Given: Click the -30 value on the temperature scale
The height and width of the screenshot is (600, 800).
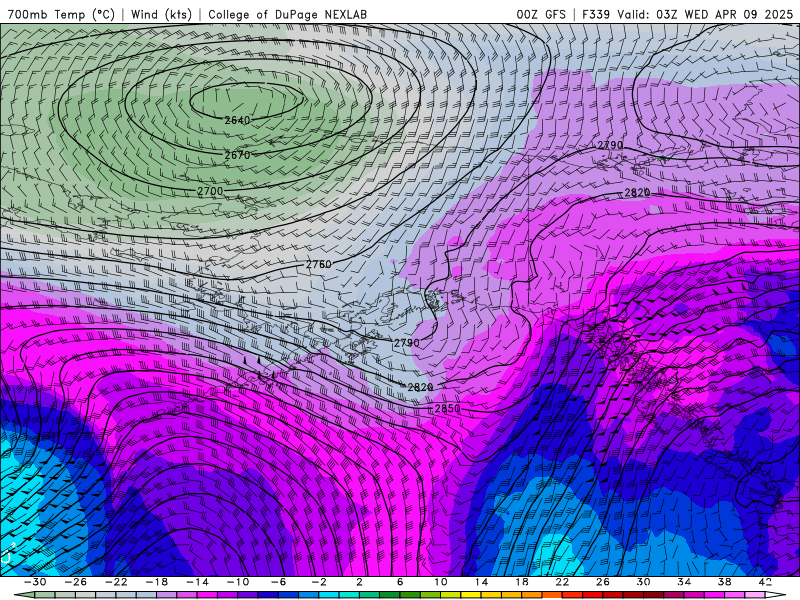Looking at the screenshot, I should coord(35,582).
